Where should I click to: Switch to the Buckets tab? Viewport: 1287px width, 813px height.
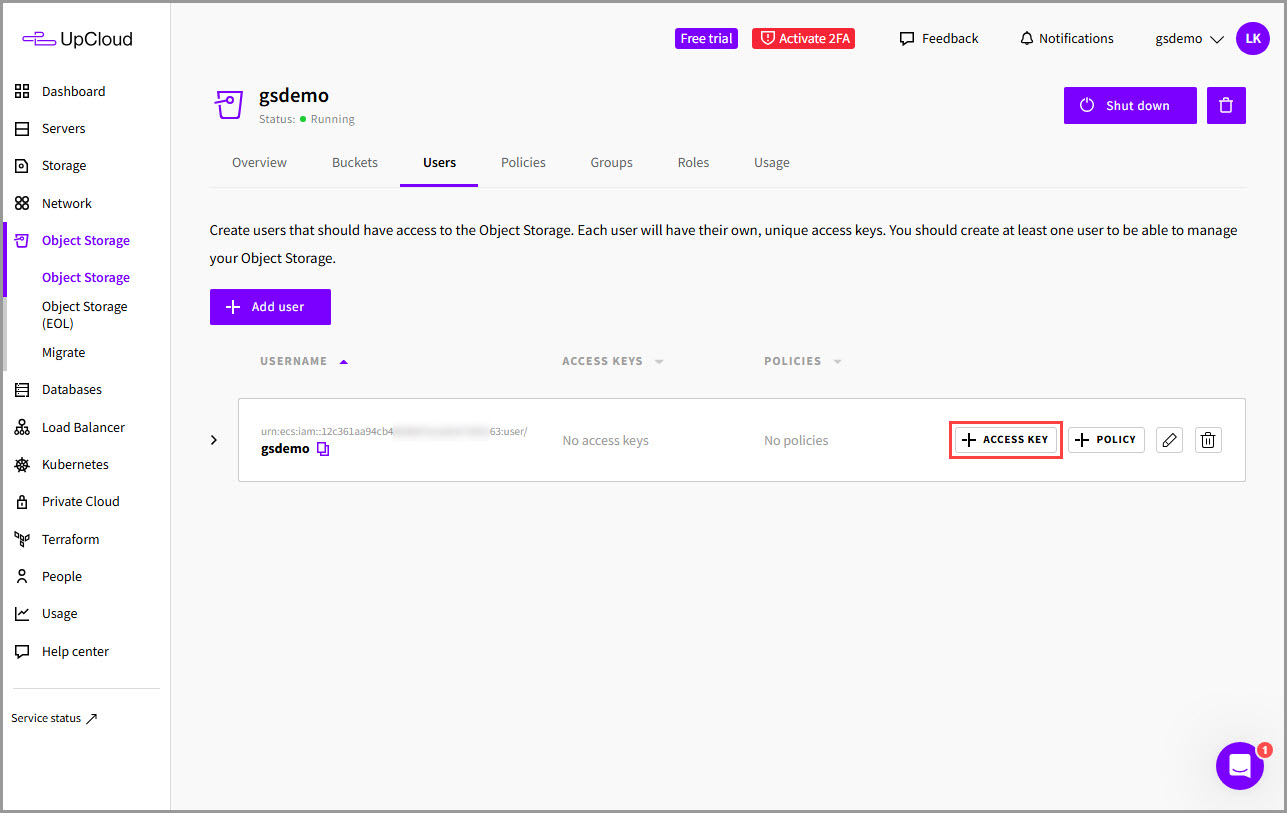point(355,163)
